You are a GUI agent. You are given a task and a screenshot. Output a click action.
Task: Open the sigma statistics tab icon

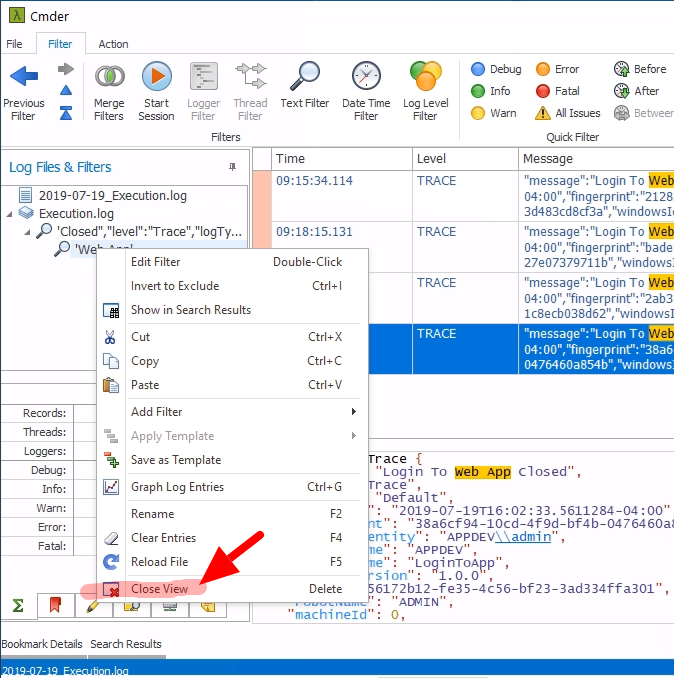pyautogui.click(x=18, y=605)
